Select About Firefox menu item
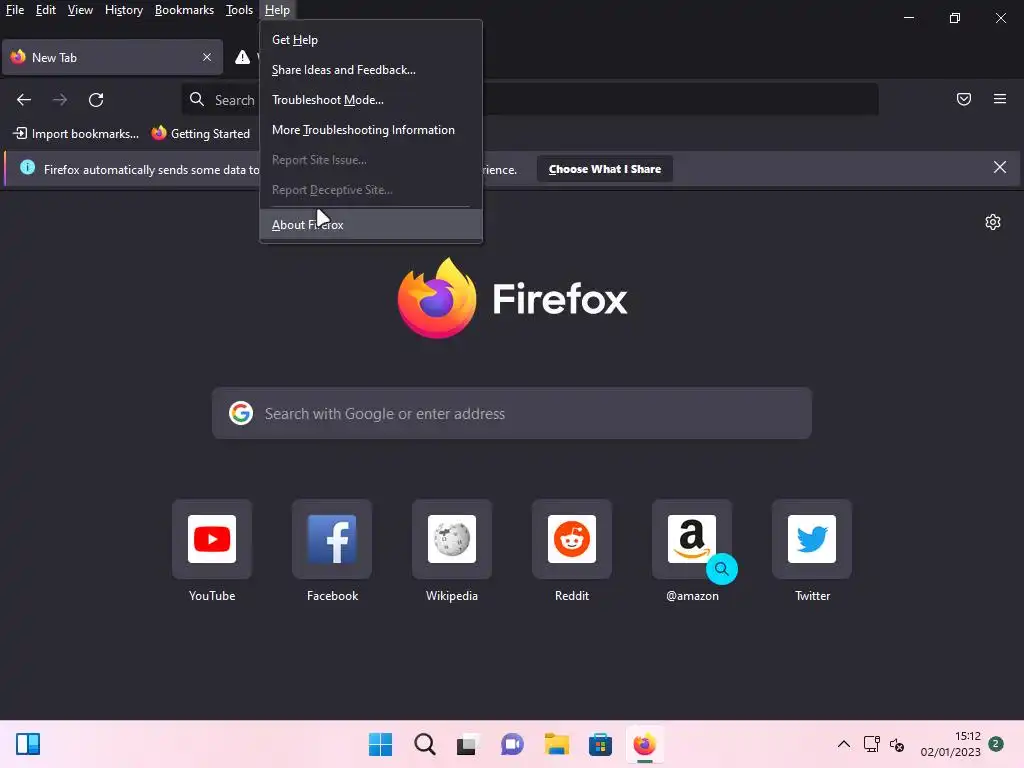 (x=371, y=225)
